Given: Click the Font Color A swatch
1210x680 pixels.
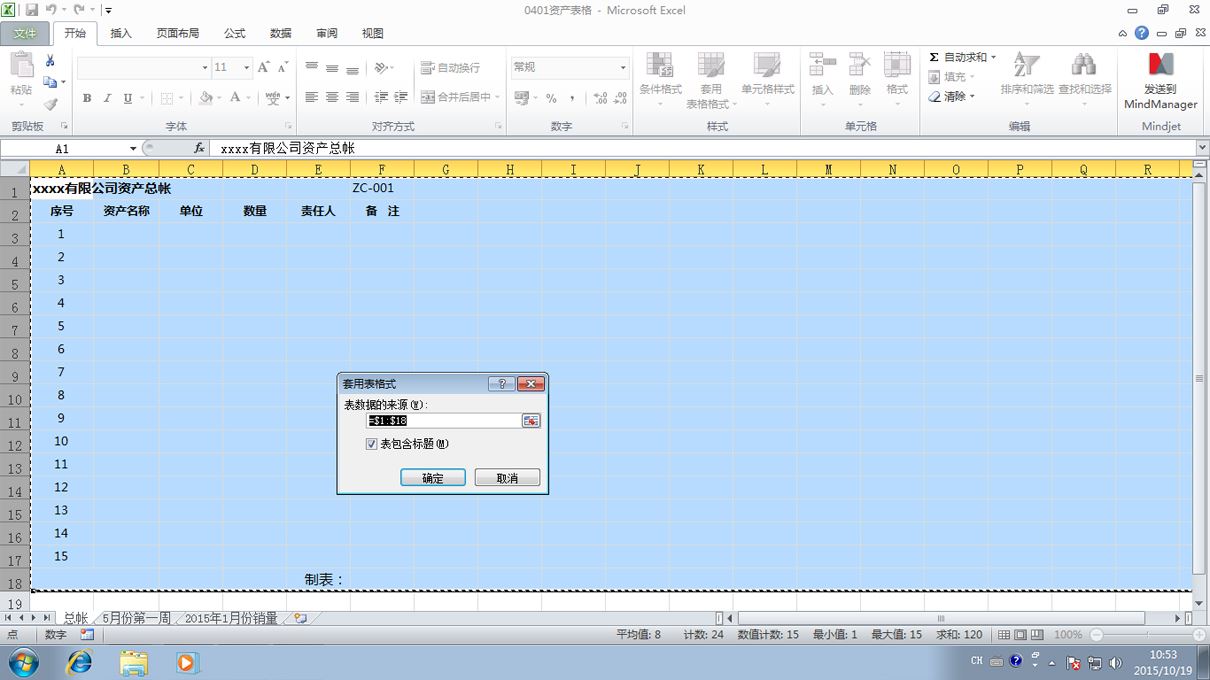Looking at the screenshot, I should [235, 98].
